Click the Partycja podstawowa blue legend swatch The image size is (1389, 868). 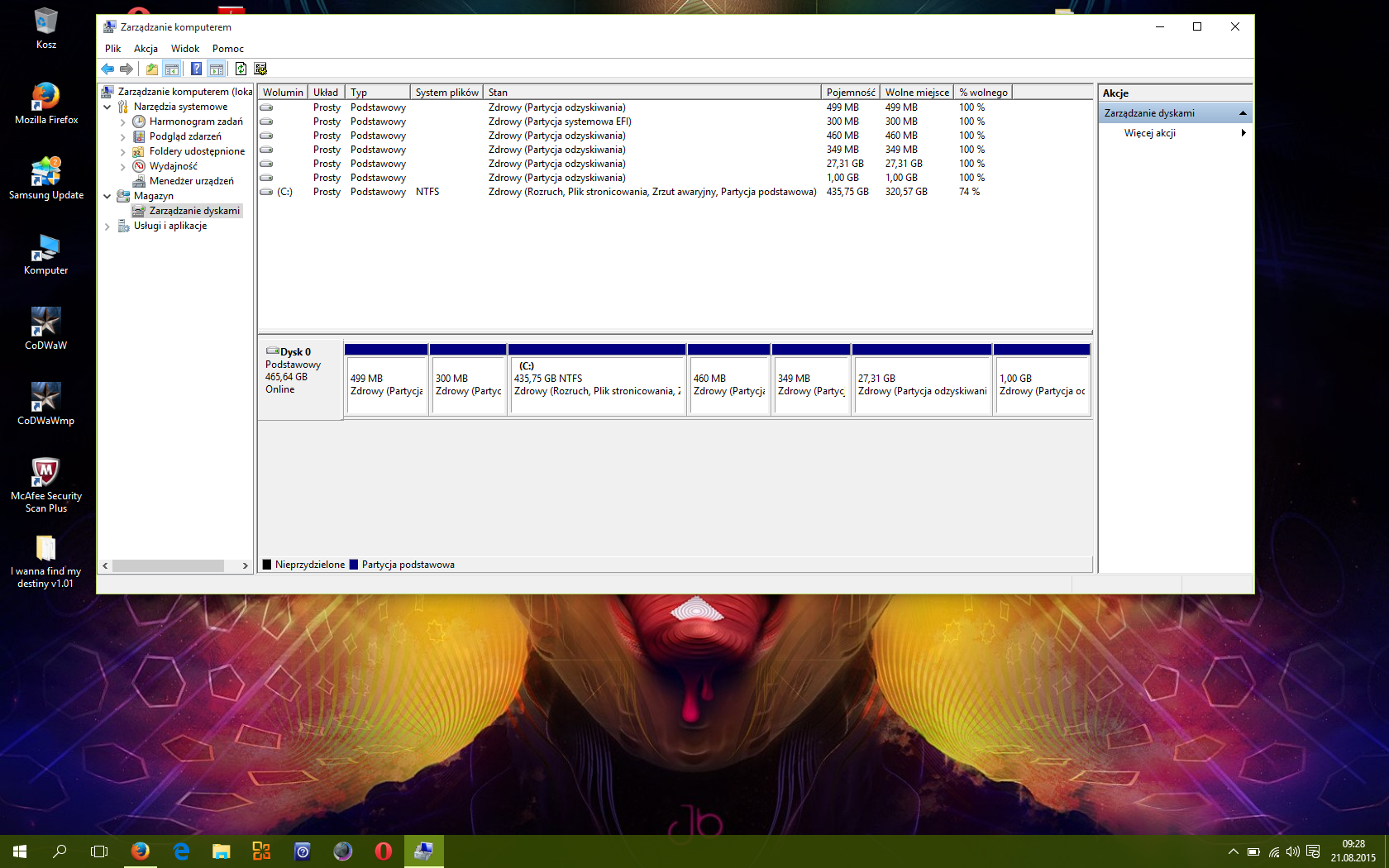point(354,565)
